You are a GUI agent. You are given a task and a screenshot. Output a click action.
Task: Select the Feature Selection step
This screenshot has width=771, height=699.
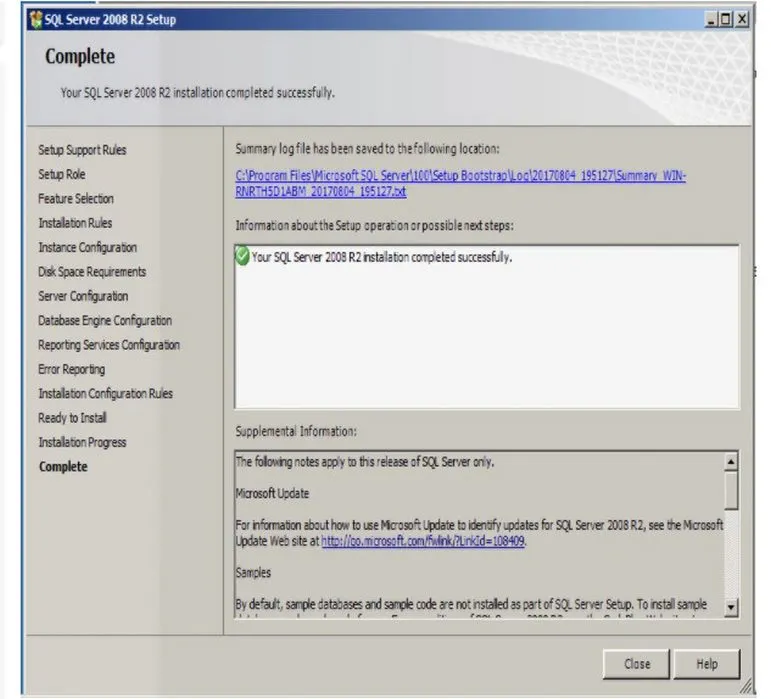pyautogui.click(x=76, y=199)
